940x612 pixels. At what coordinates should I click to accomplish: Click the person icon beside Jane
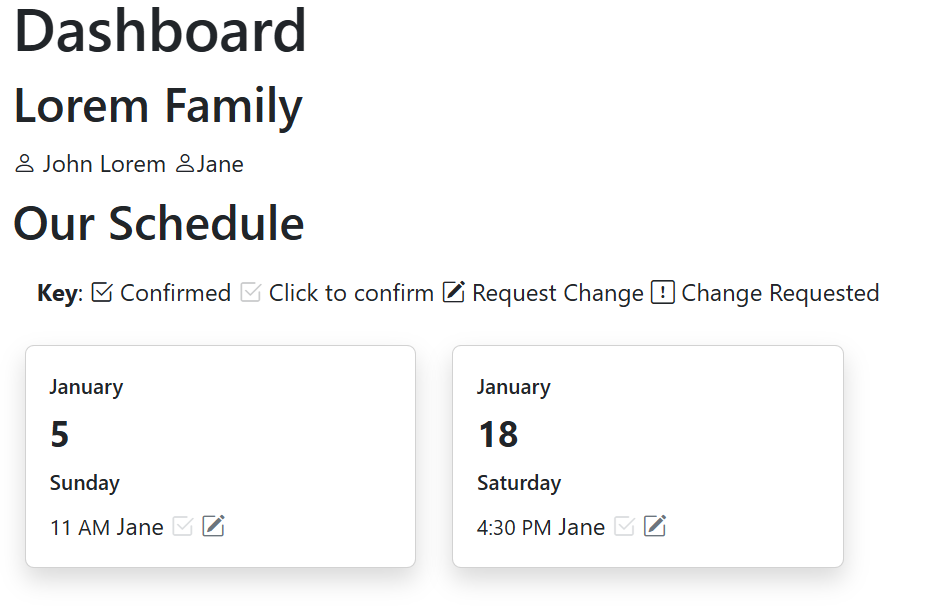185,164
